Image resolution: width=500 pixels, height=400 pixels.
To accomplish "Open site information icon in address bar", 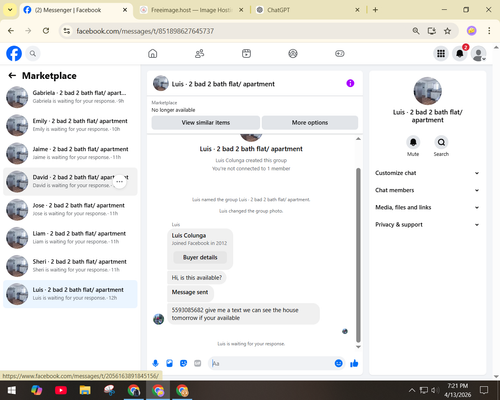I will pos(67,31).
